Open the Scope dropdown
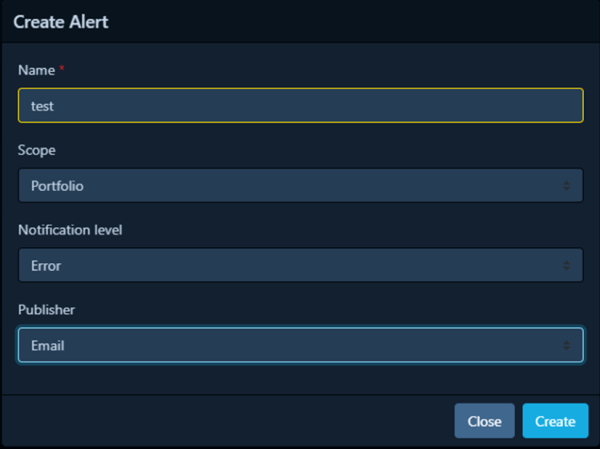600x449 pixels. [300, 185]
